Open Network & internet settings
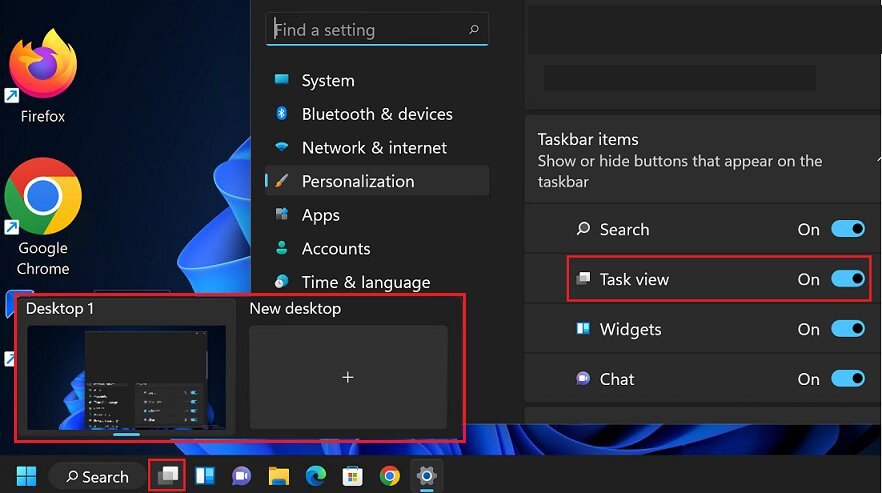The width and height of the screenshot is (882, 493). pos(374,148)
